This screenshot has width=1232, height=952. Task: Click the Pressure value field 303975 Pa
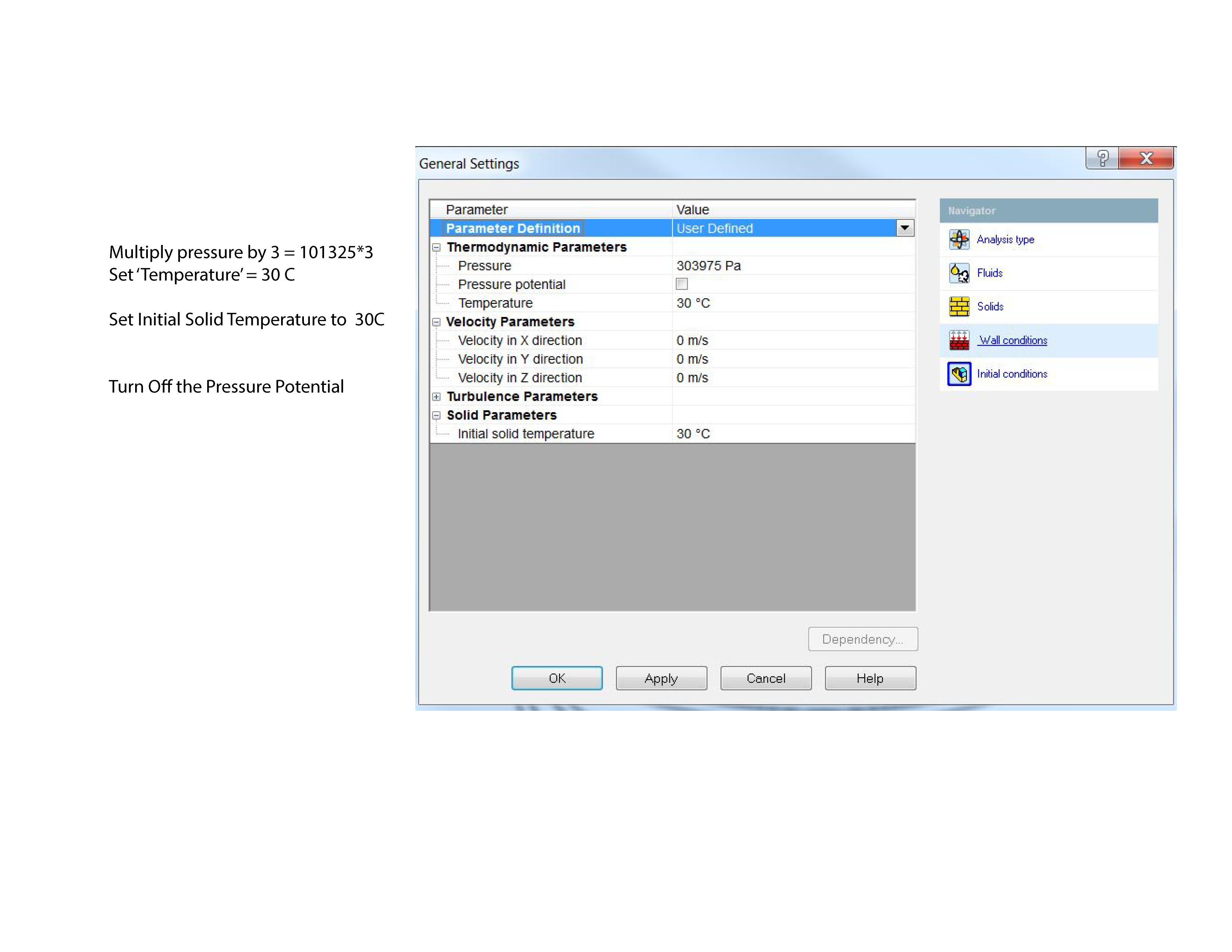click(x=709, y=266)
